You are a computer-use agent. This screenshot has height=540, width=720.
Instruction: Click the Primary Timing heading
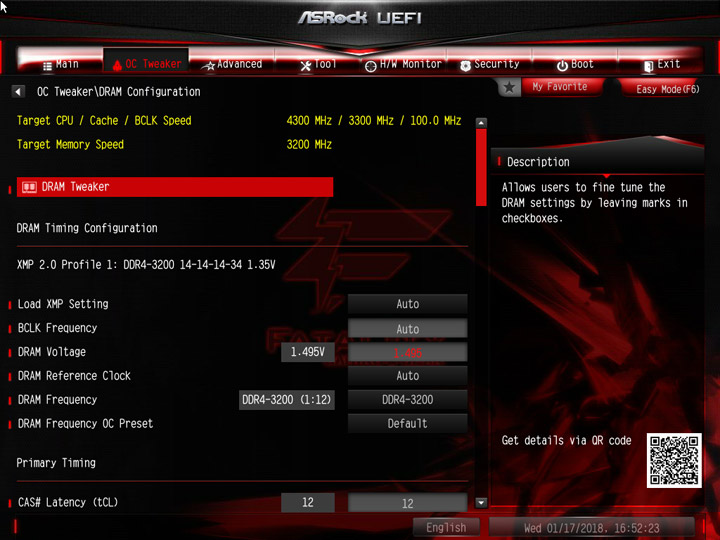[x=56, y=463]
